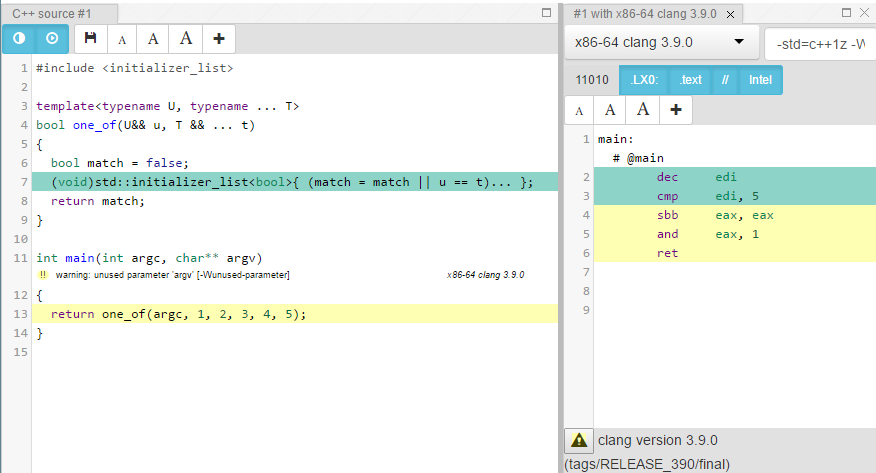Toggle the .text directives filter
Image resolution: width=876 pixels, height=473 pixels.
pyautogui.click(x=690, y=80)
